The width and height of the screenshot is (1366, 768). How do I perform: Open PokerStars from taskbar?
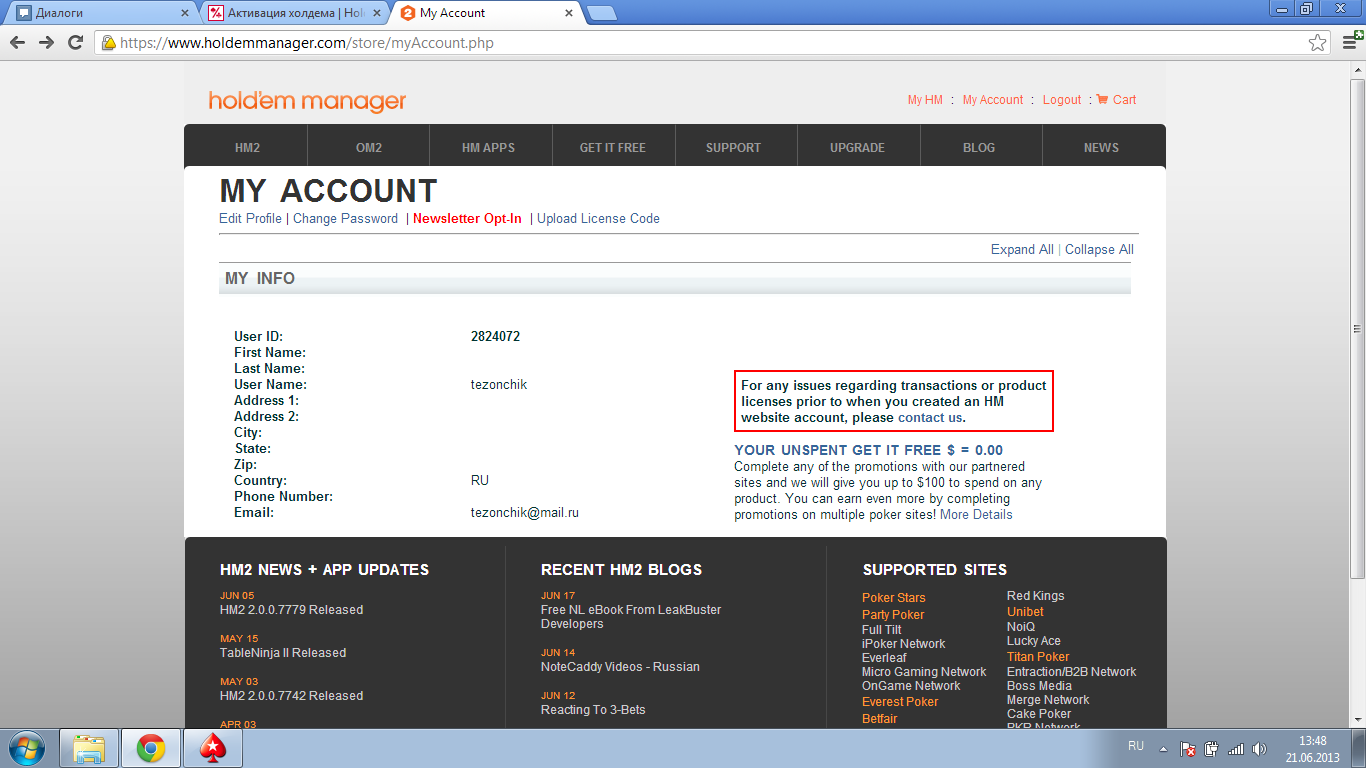pos(213,748)
